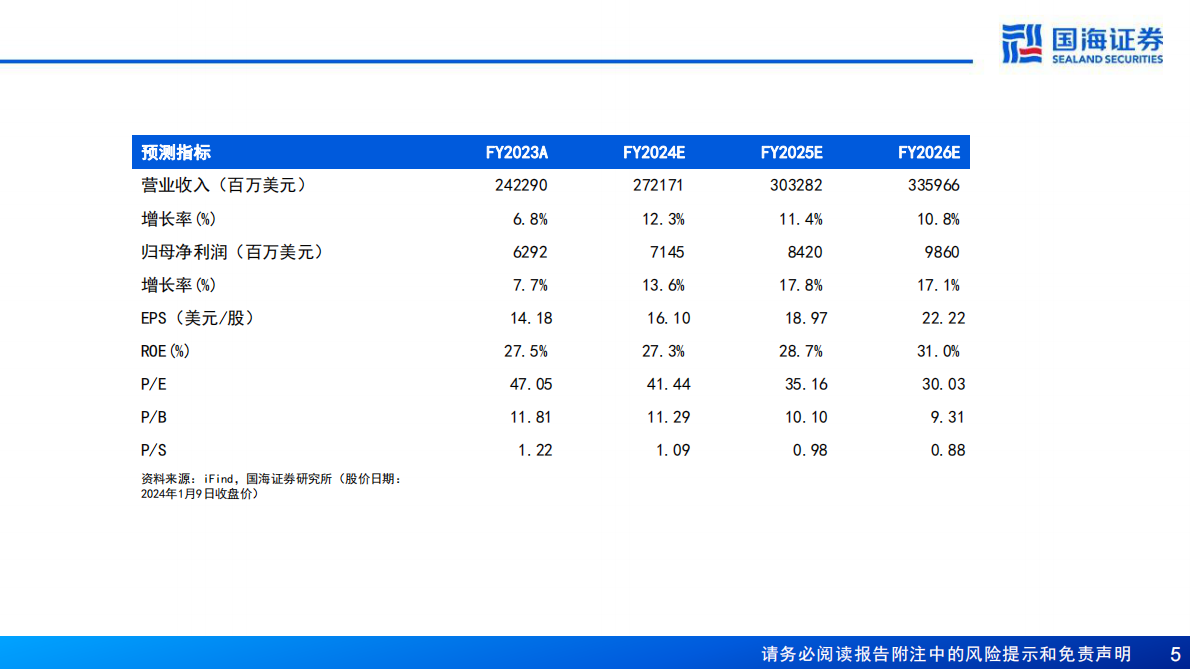
Task: Click the 预测指标 table header cell
Action: pyautogui.click(x=175, y=152)
